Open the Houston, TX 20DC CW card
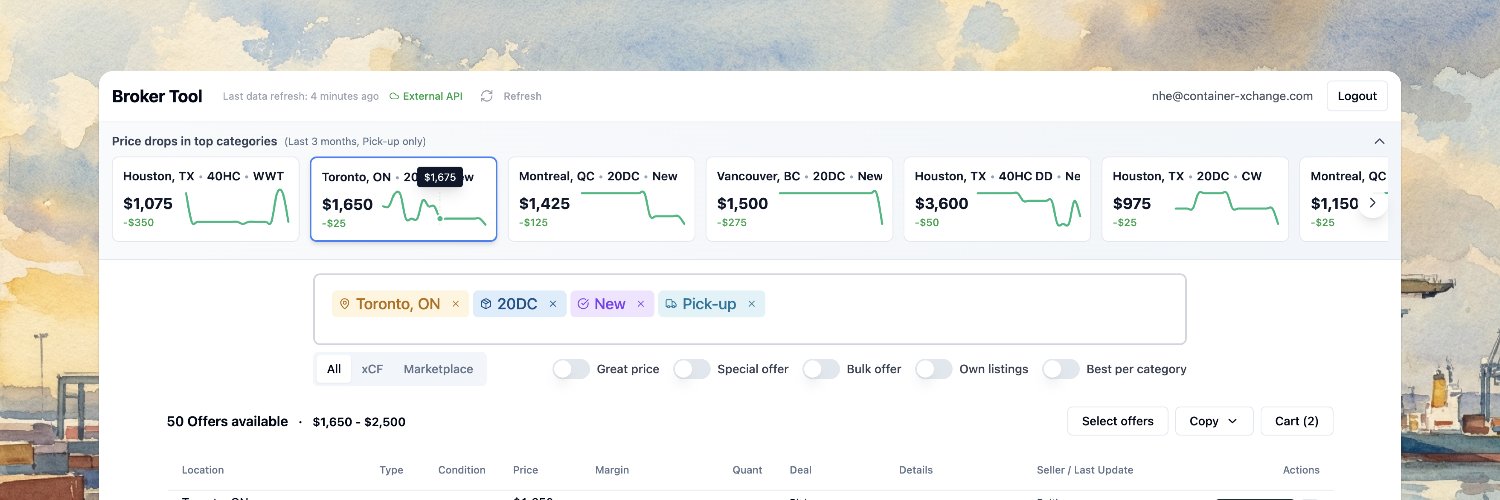The height and width of the screenshot is (500, 1500). (1195, 199)
